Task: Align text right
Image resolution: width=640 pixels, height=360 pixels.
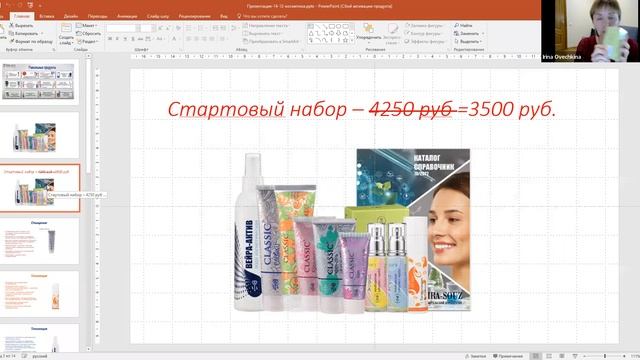Action: (204, 39)
